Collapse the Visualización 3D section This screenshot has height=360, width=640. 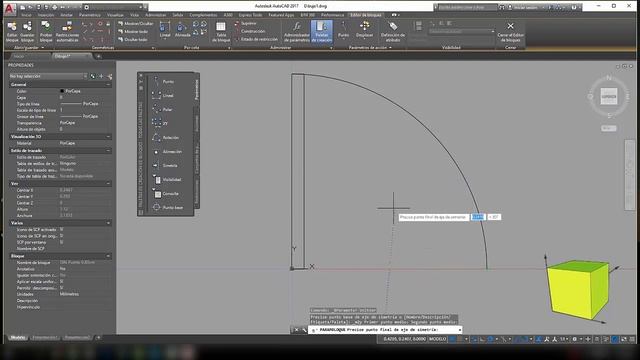click(108, 137)
